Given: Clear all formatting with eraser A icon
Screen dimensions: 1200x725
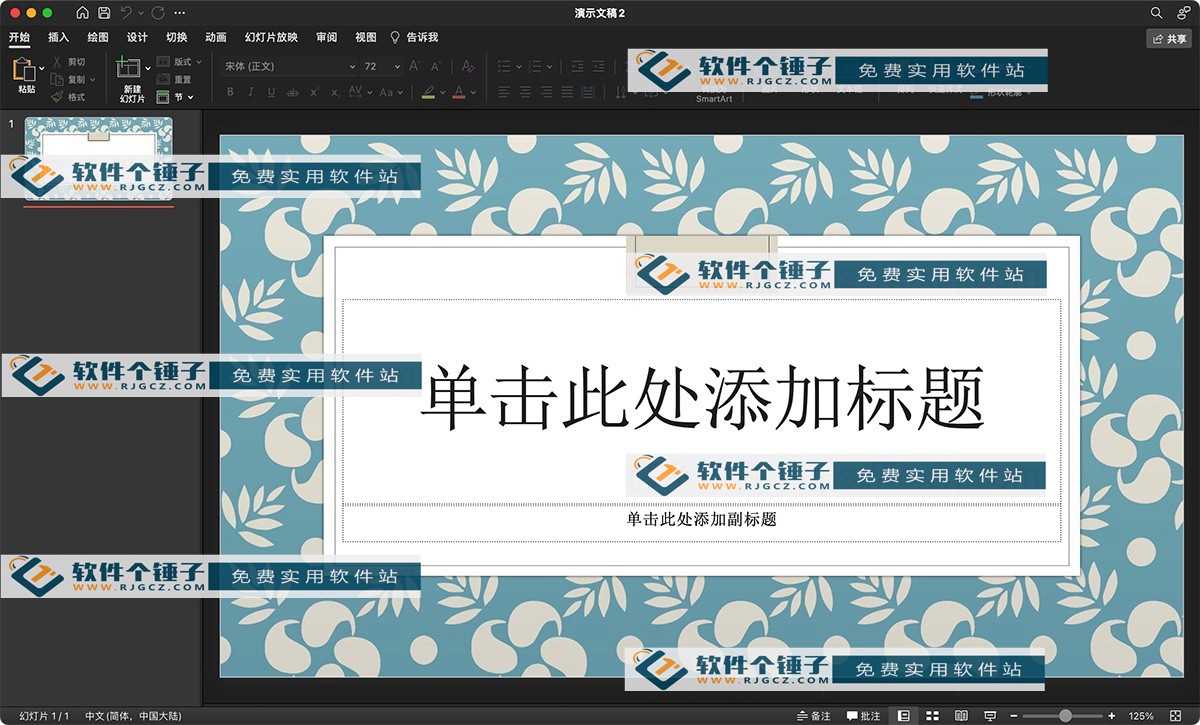Looking at the screenshot, I should click(x=467, y=66).
